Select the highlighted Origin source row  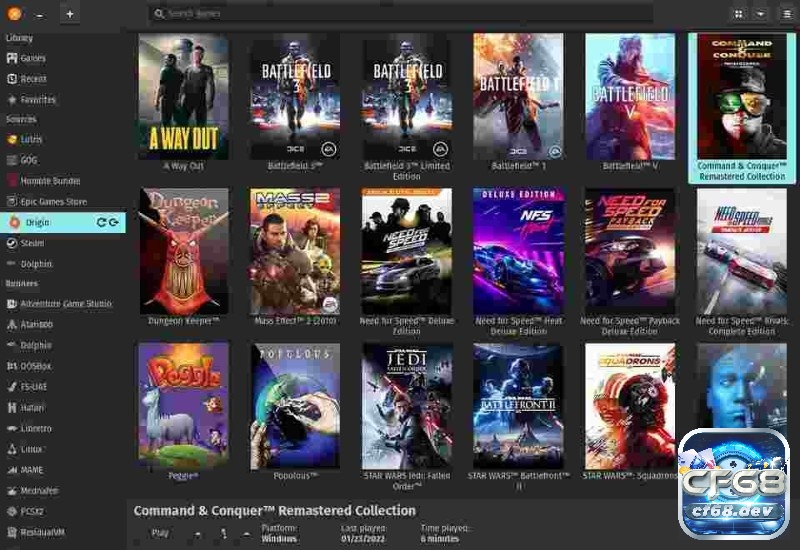pos(63,222)
